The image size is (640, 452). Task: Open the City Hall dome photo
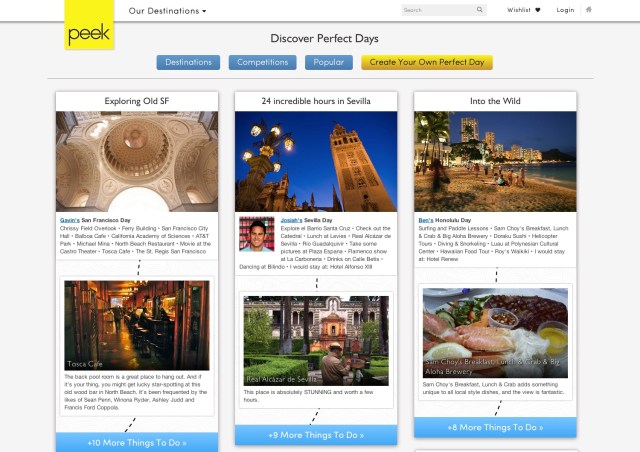(137, 161)
